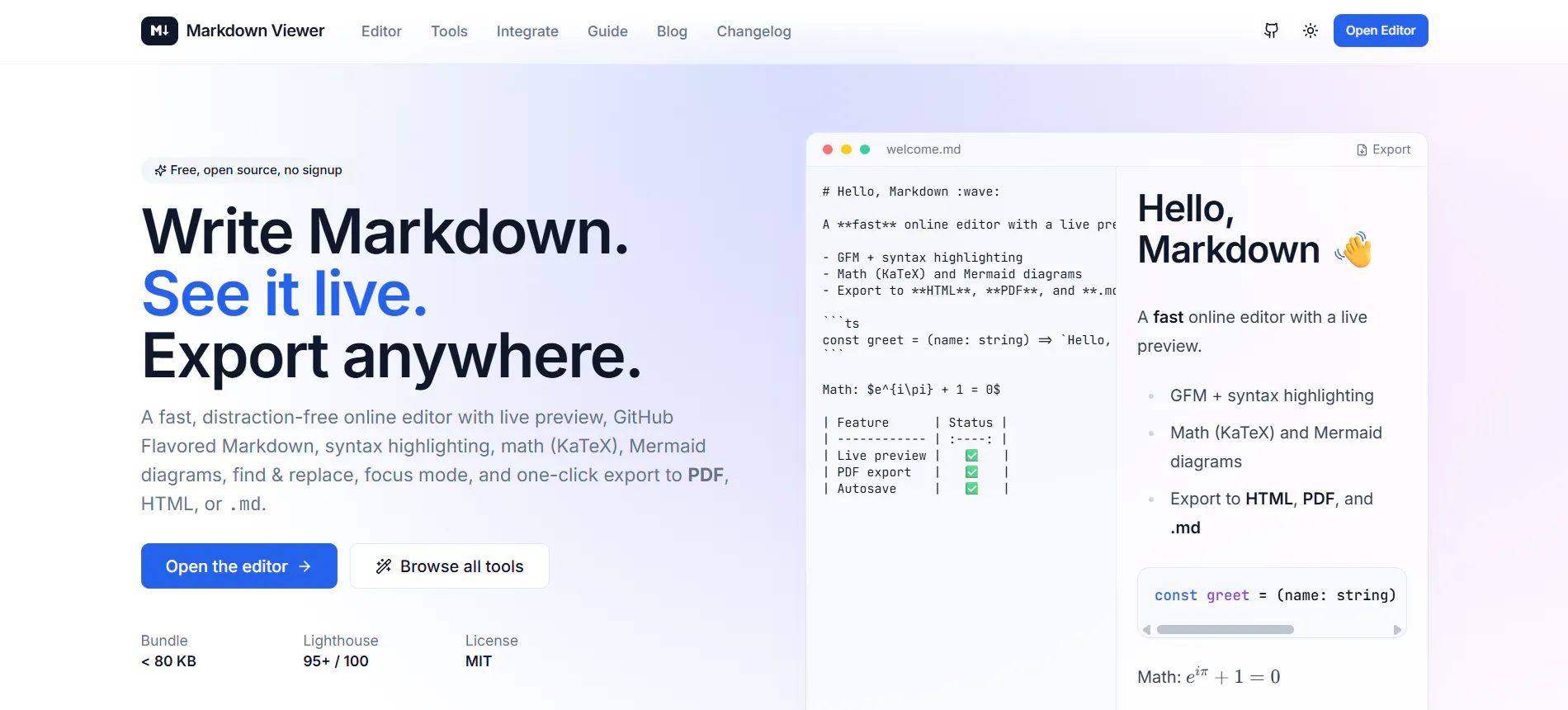Click the "< 80 KB" bundle value

(x=169, y=661)
